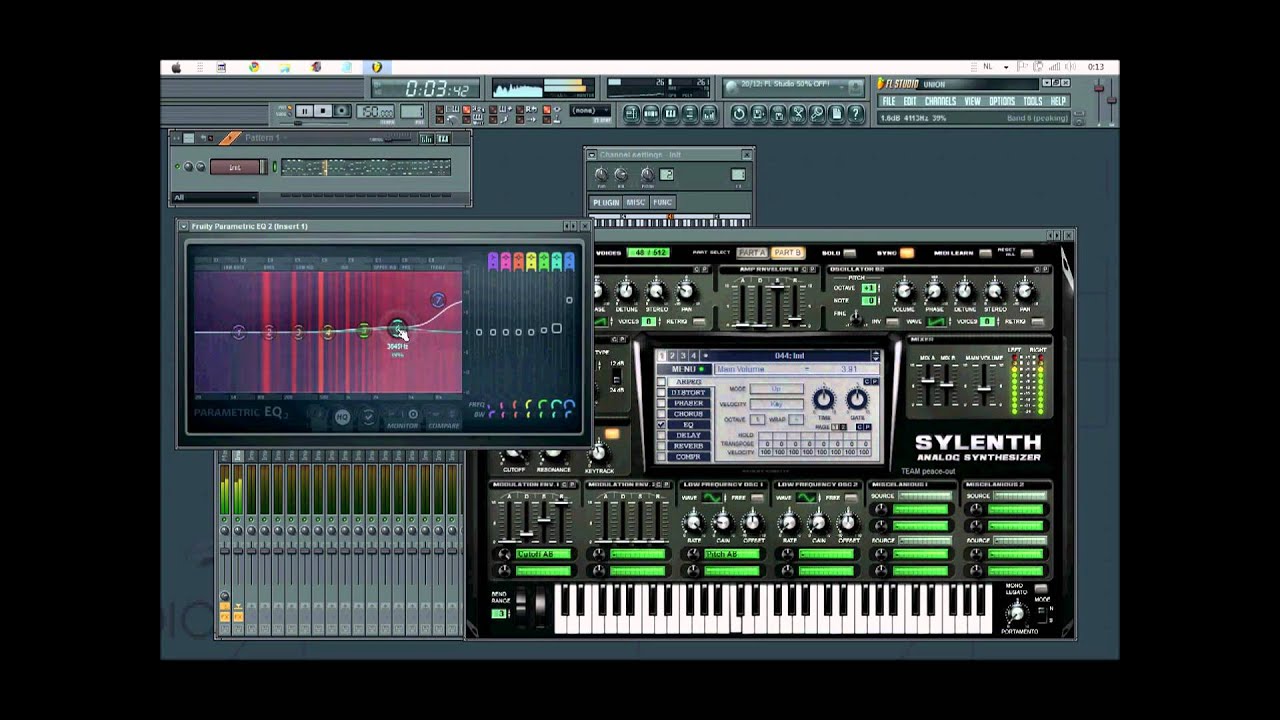Click the RESET ALL button in Sylenth
The width and height of the screenshot is (1280, 720).
tap(1027, 254)
